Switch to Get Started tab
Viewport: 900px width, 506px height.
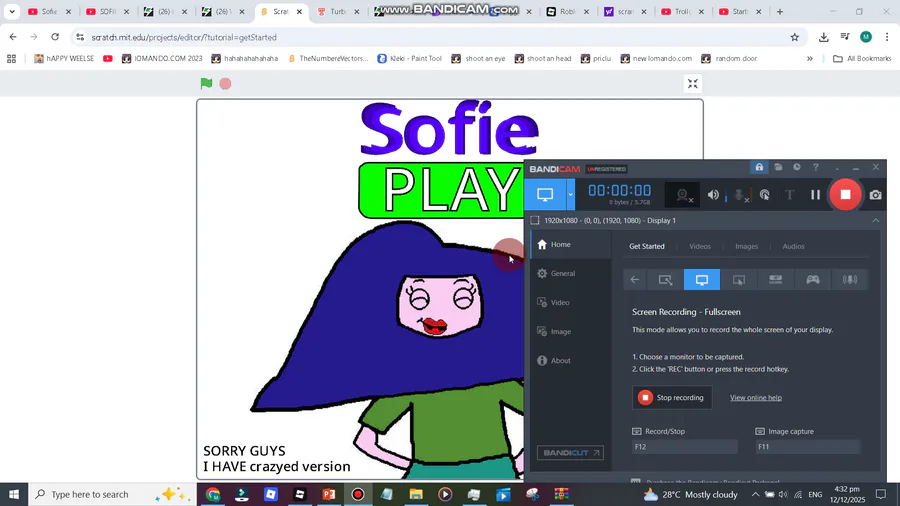point(646,246)
